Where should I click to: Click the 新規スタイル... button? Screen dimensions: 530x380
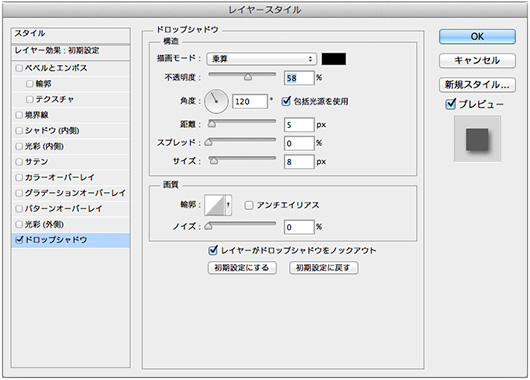(477, 85)
